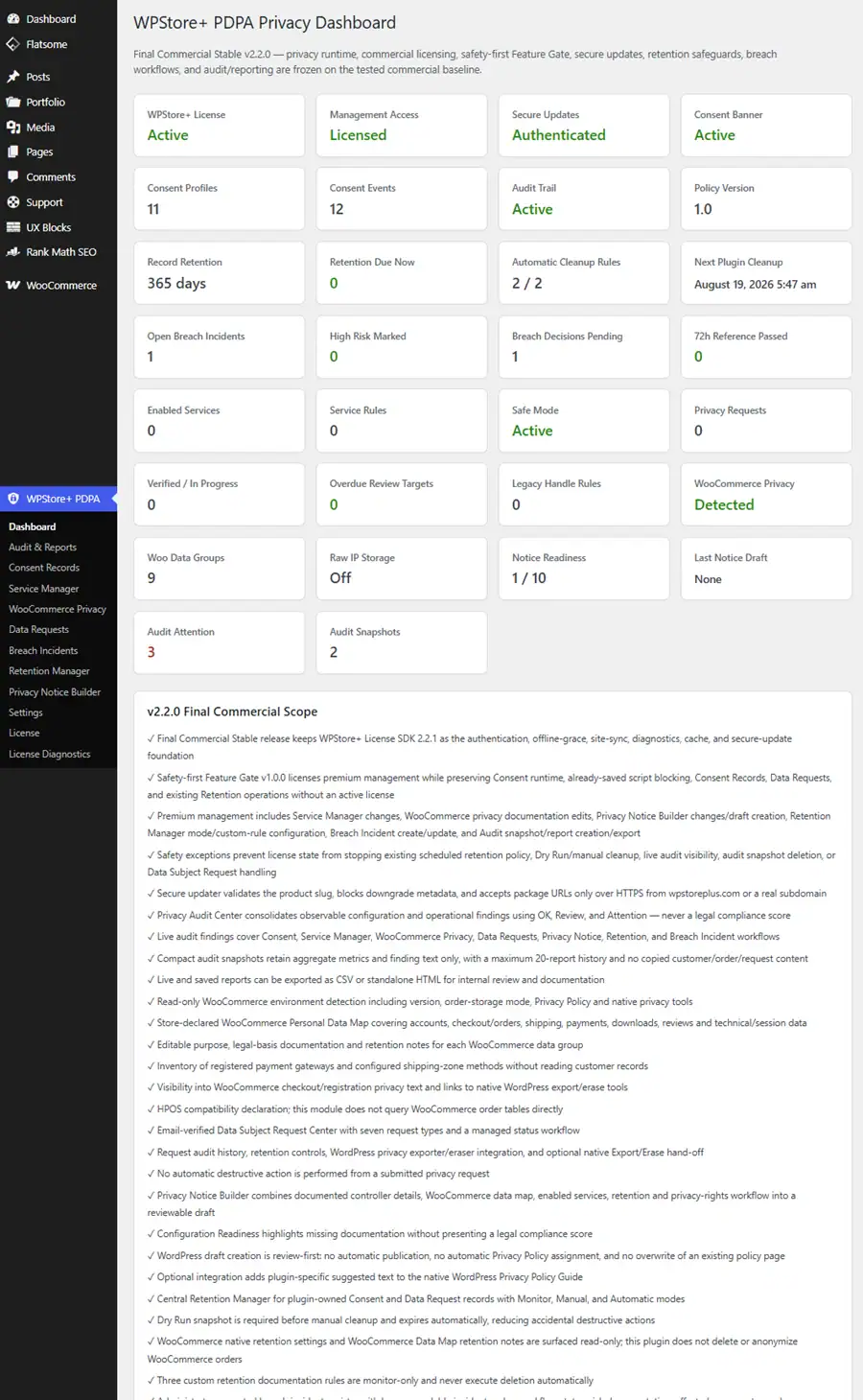Click the WPStore+ PDPA shield icon

(13, 499)
